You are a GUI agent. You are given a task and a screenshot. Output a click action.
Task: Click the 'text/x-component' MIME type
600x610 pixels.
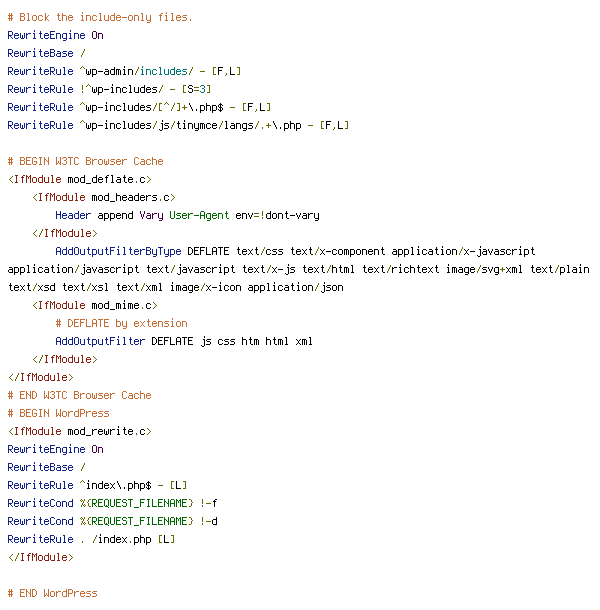(338, 251)
